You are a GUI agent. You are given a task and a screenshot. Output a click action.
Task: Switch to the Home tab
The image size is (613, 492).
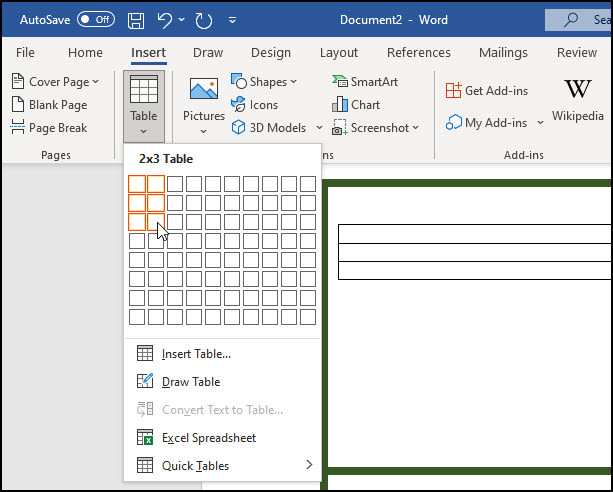85,52
